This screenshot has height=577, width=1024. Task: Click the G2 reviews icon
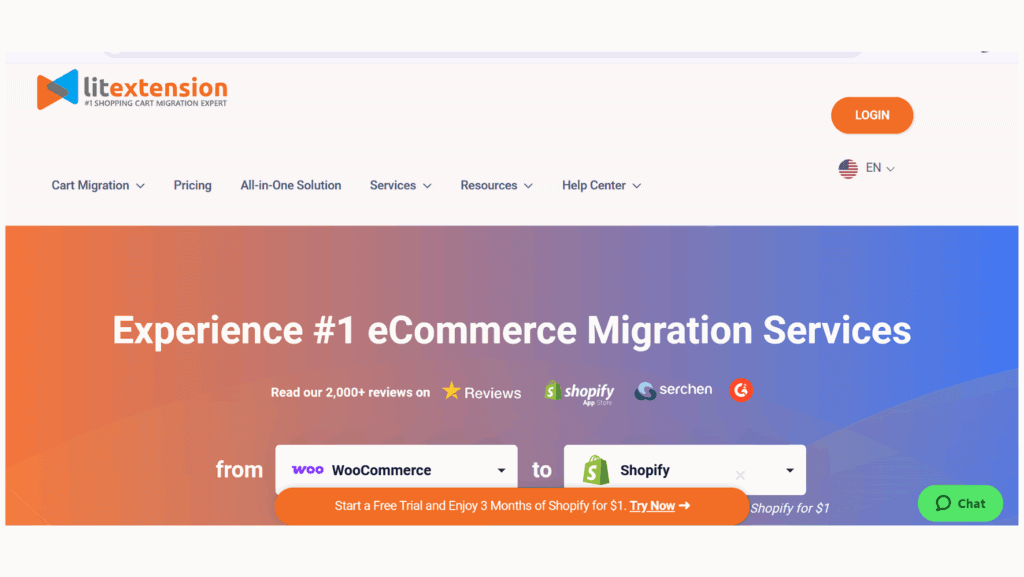741,390
